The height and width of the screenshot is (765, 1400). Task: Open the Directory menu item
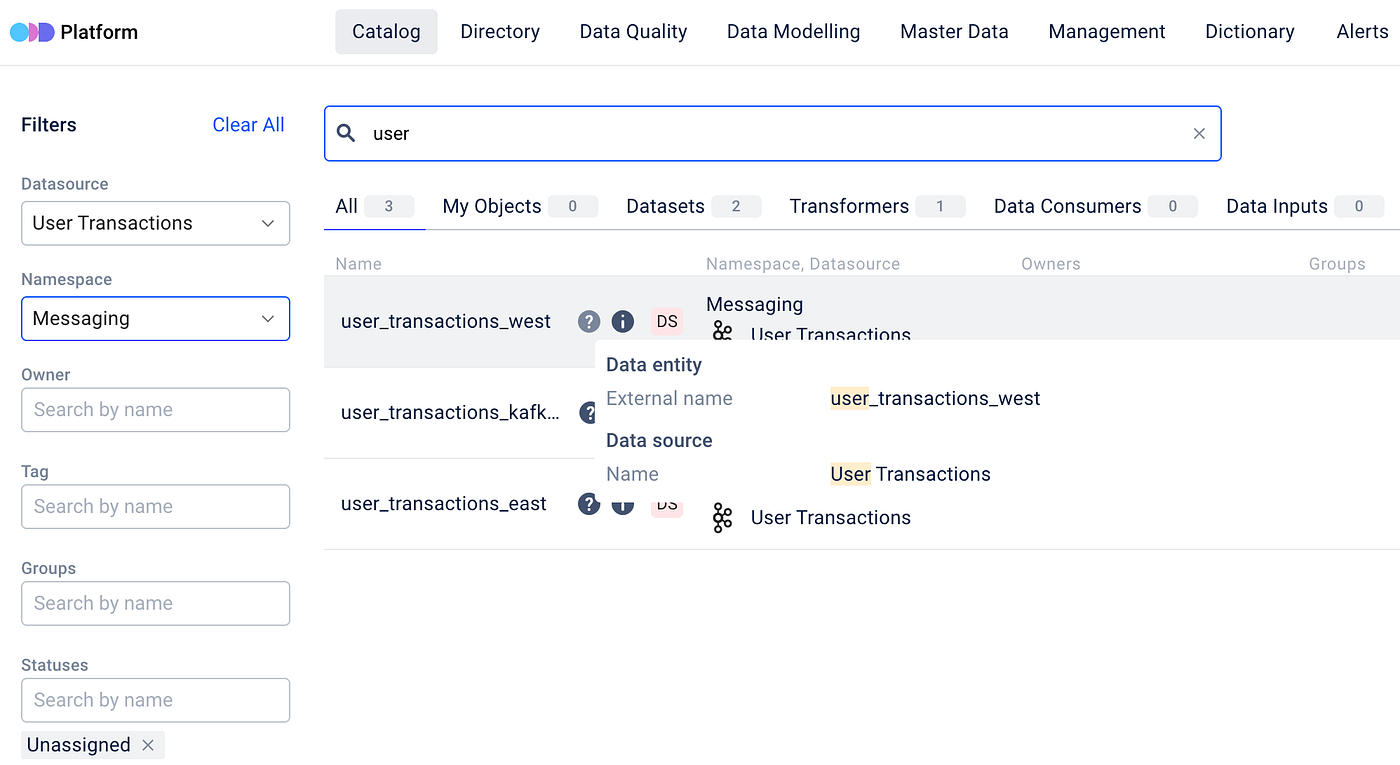tap(500, 32)
